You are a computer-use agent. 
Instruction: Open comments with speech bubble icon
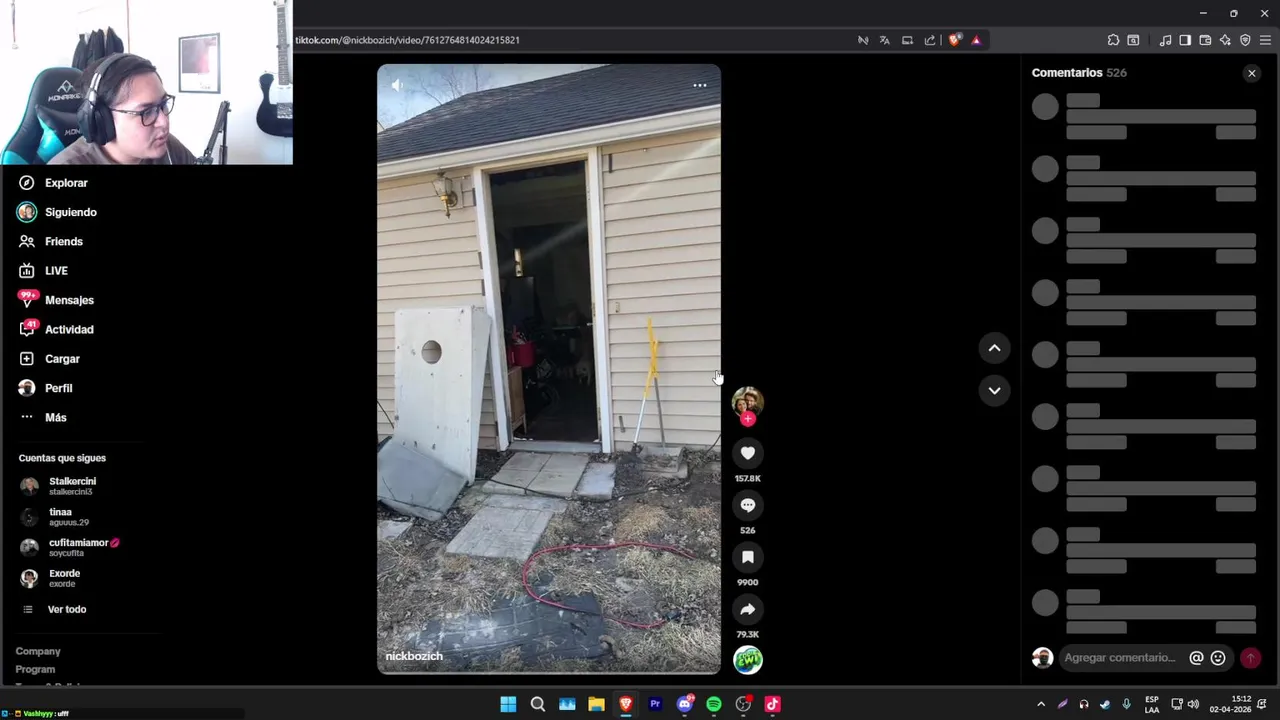748,505
